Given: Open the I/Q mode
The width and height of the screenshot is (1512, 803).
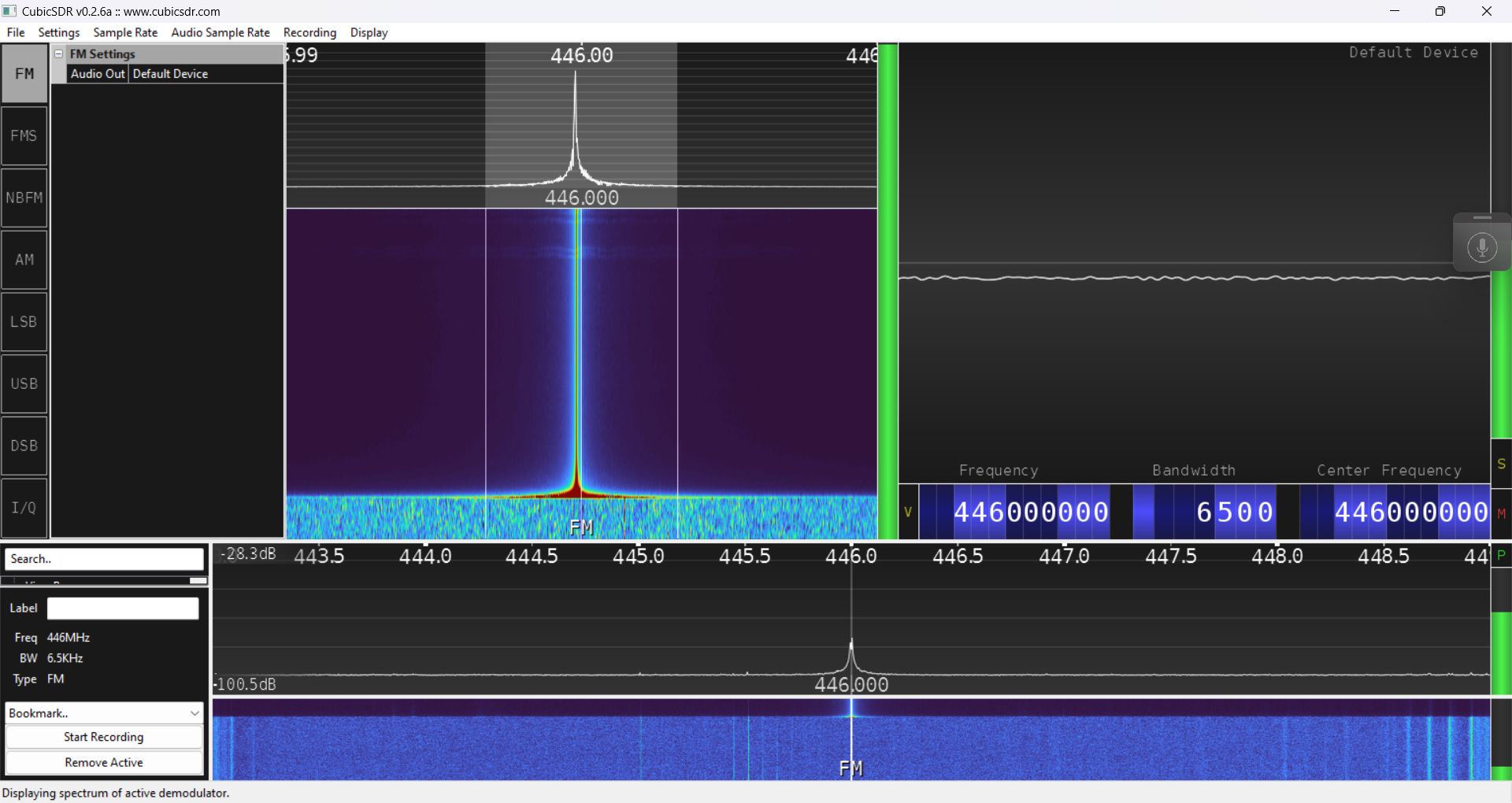Looking at the screenshot, I should point(24,508).
